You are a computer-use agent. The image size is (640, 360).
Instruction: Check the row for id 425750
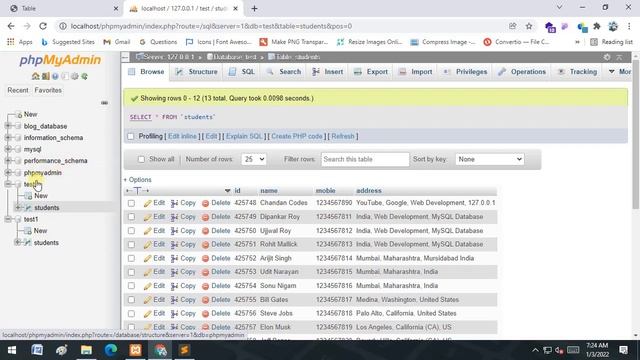[131, 231]
